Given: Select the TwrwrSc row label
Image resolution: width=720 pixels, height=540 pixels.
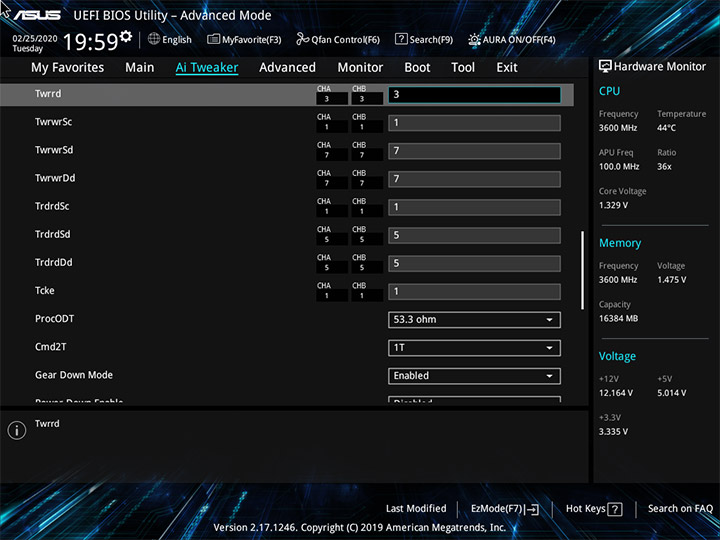Looking at the screenshot, I should click(54, 122).
